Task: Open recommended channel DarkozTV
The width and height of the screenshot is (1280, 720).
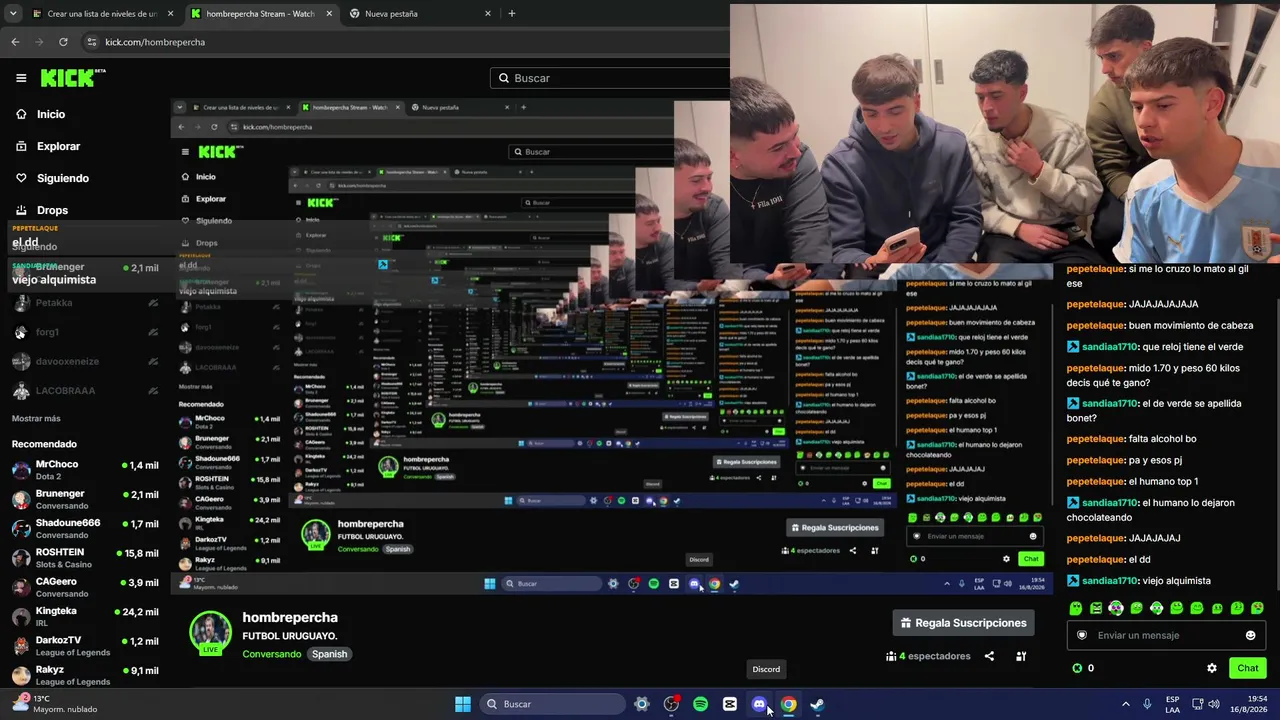Action: tap(85, 645)
